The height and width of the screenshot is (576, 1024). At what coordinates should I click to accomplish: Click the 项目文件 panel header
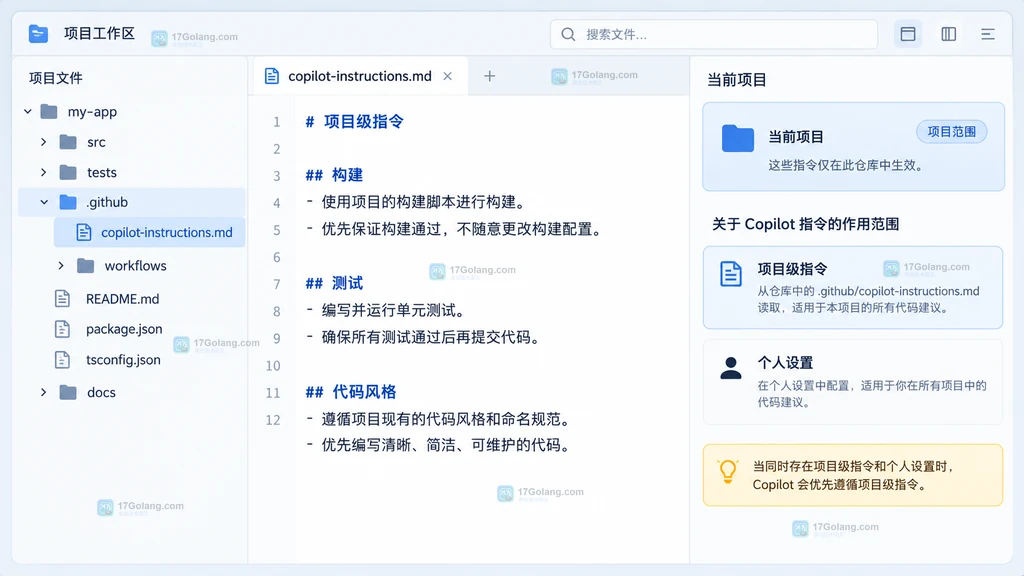click(x=56, y=78)
